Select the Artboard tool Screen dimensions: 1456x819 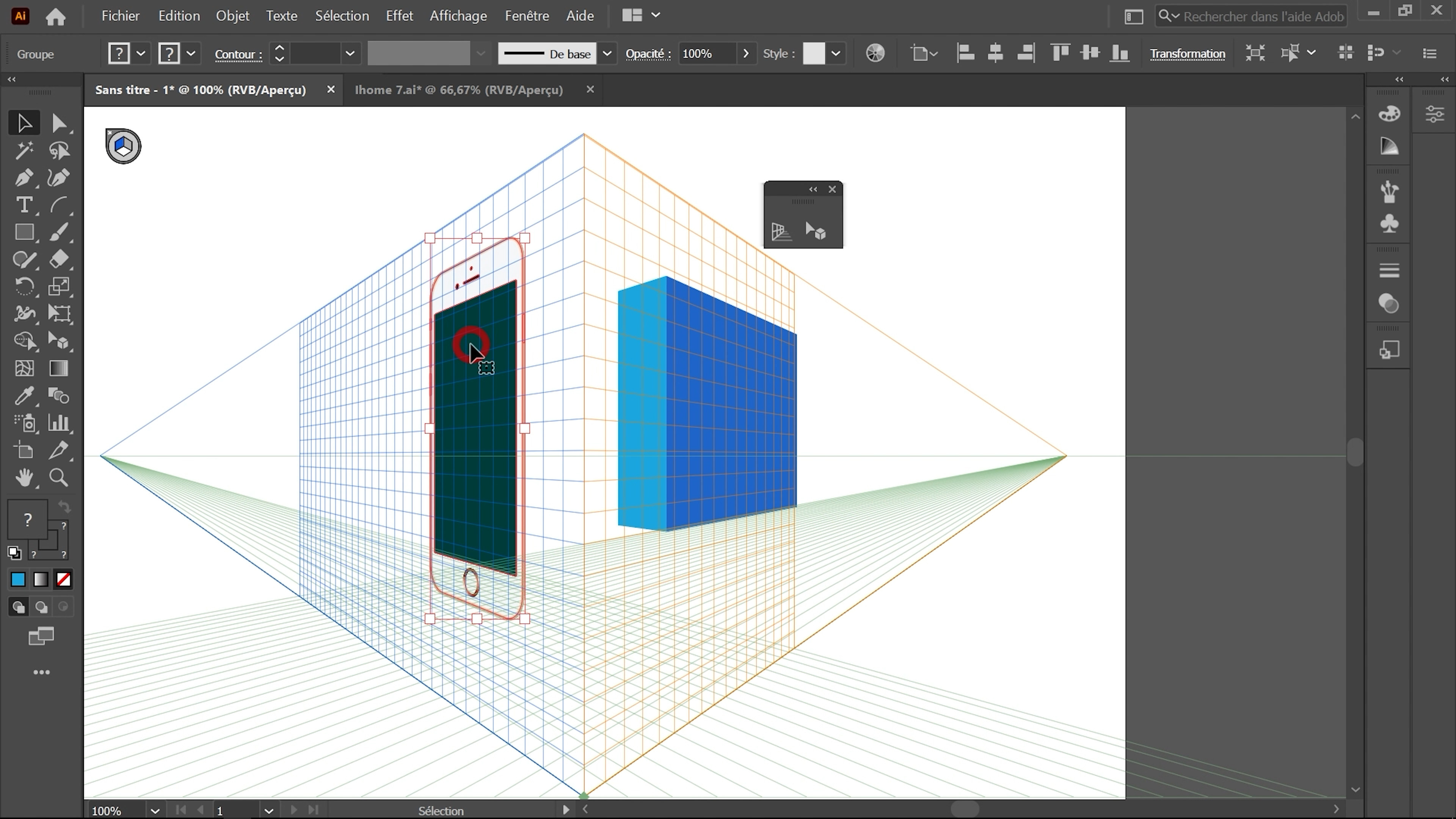point(24,450)
